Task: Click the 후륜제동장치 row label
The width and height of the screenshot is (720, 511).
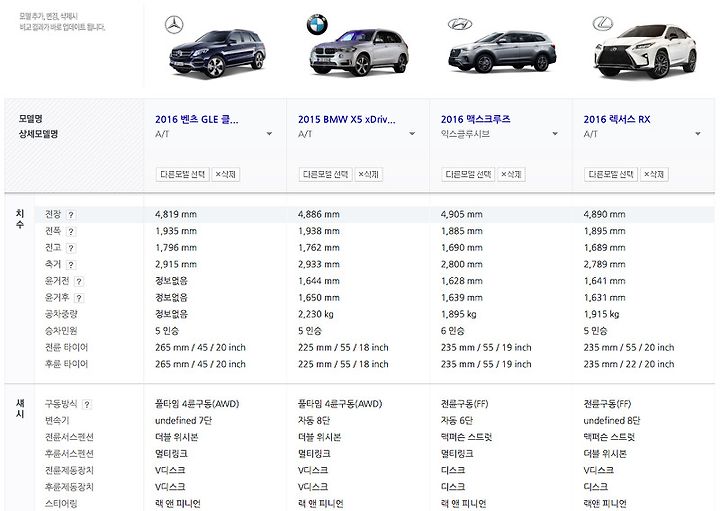Action: tap(69, 487)
